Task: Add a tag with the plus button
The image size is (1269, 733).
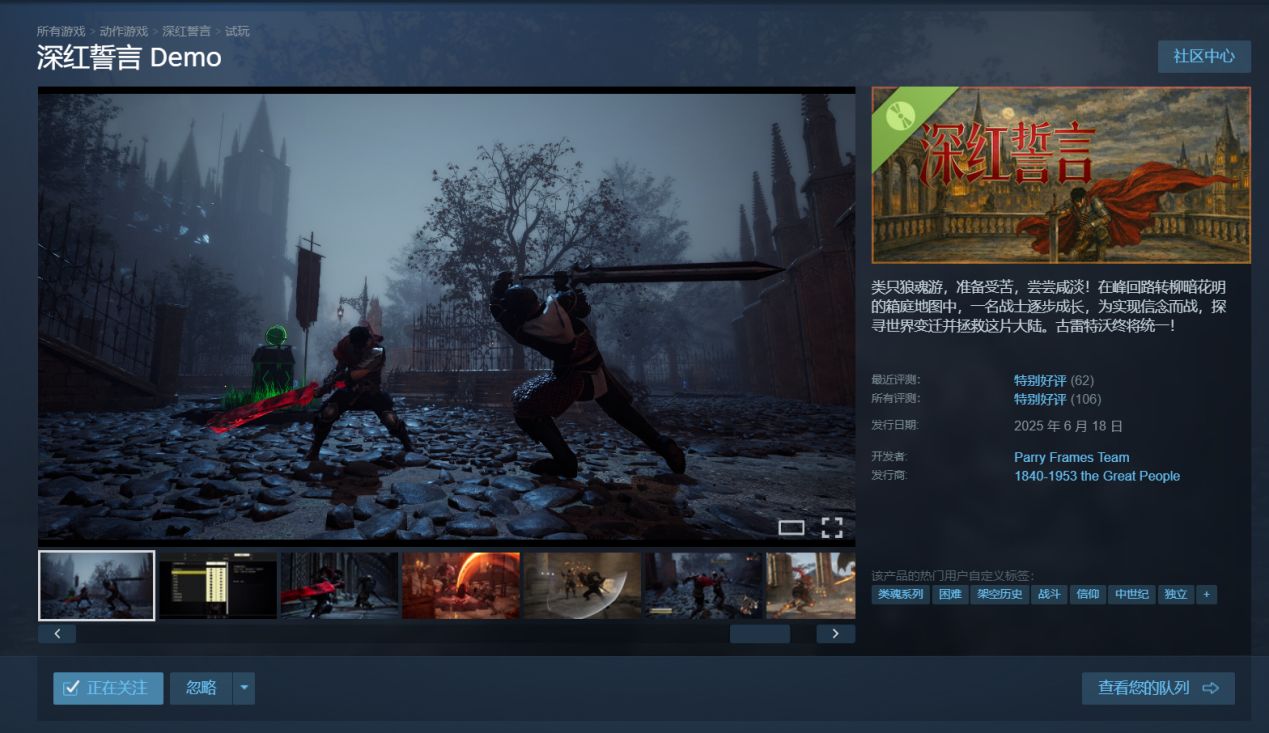Action: [1206, 594]
